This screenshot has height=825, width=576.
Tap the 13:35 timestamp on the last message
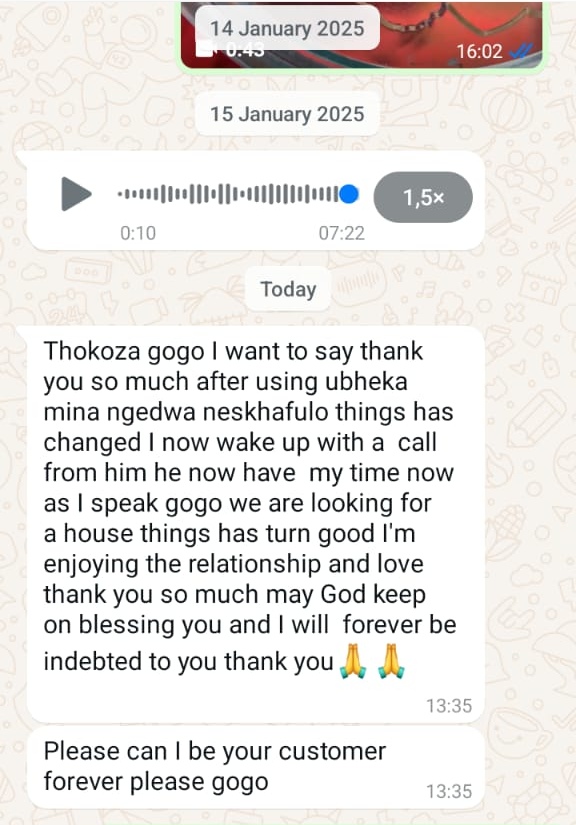pos(449,791)
